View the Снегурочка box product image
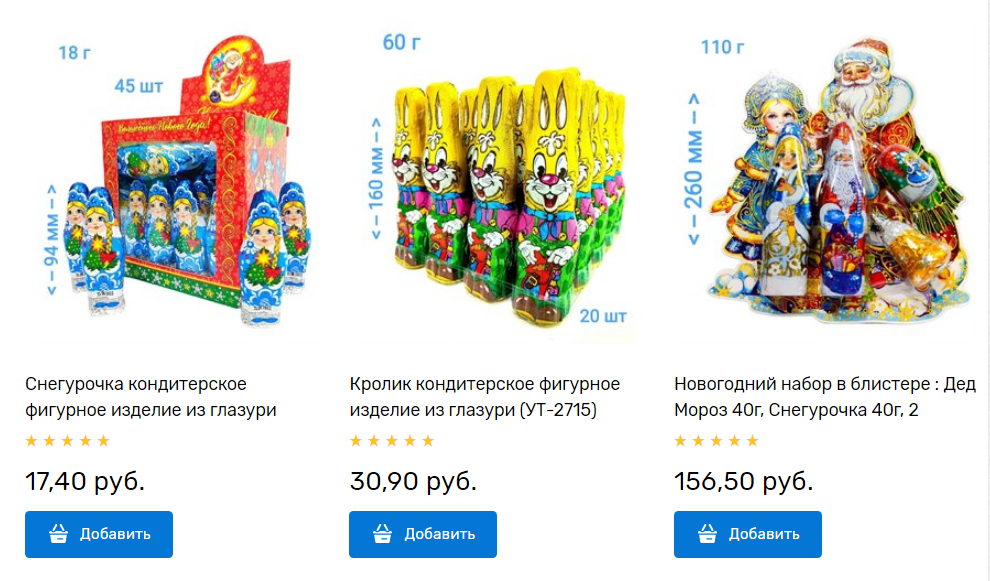The width and height of the screenshot is (990, 581). [x=177, y=183]
